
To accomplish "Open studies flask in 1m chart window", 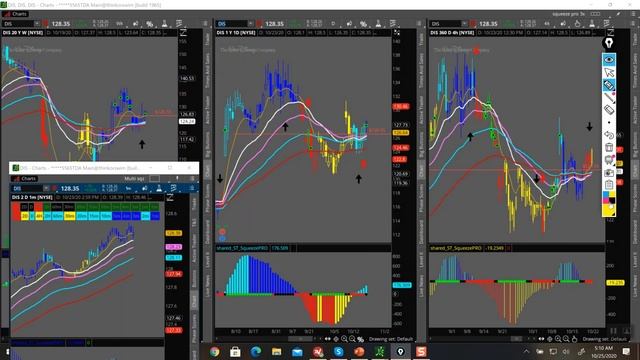I will [159, 188].
